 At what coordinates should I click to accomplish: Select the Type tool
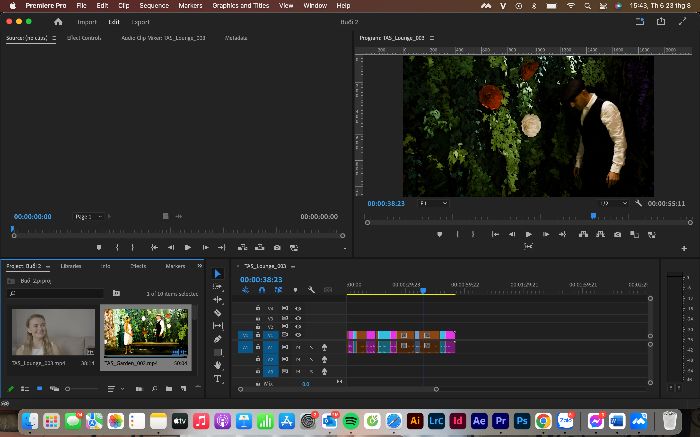(217, 379)
